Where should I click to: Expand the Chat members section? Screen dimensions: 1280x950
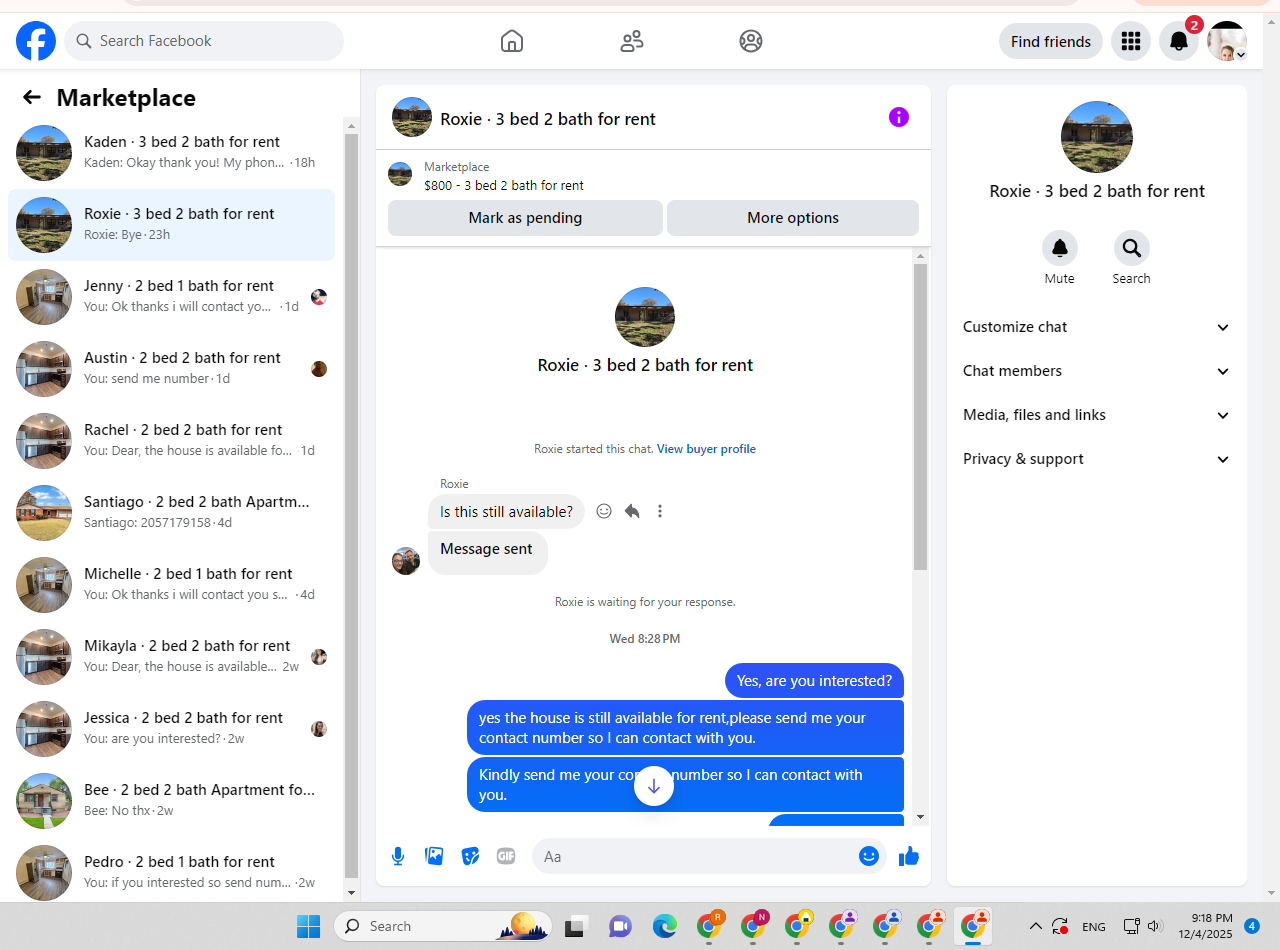point(1097,371)
